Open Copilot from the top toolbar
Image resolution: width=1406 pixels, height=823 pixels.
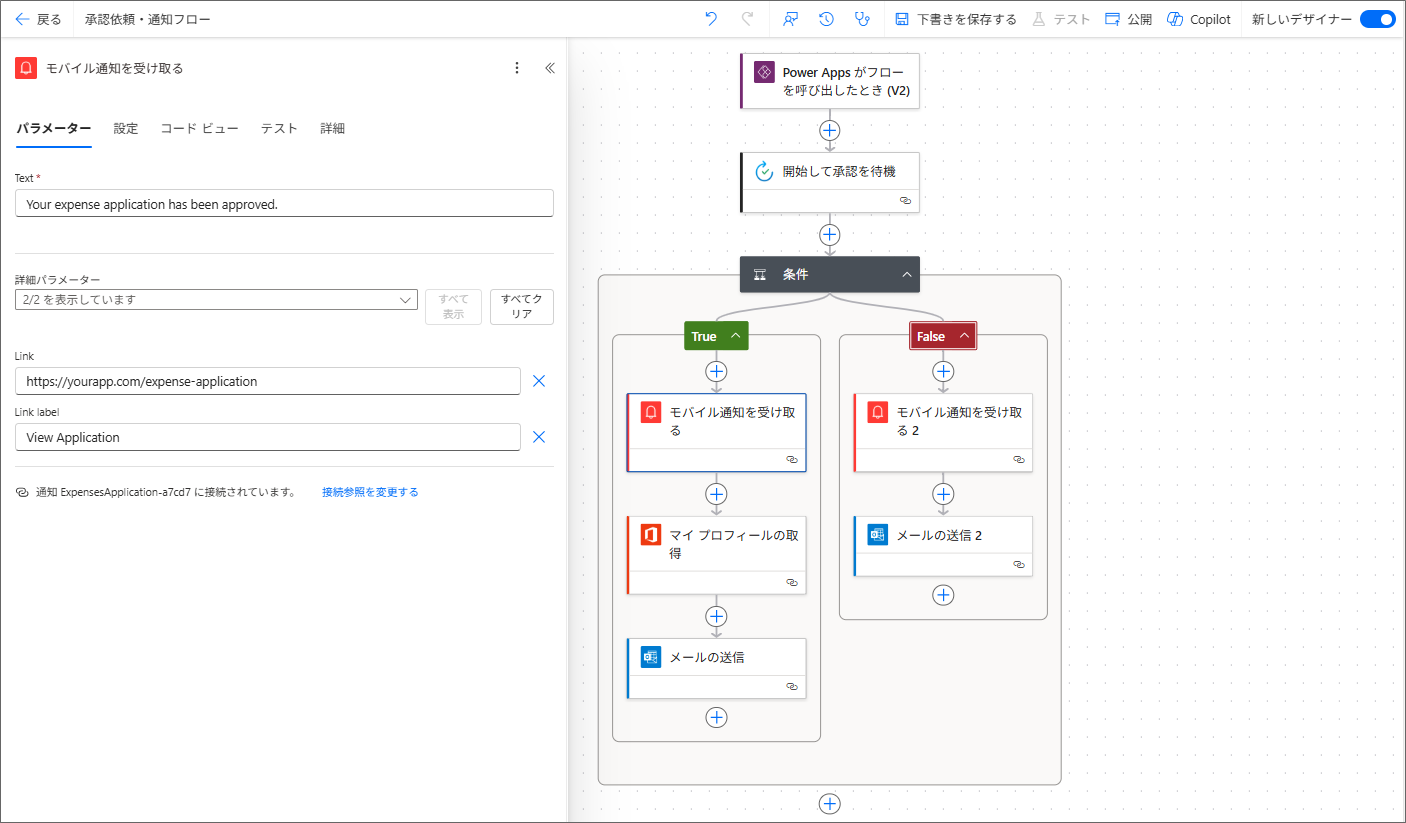click(x=1199, y=19)
